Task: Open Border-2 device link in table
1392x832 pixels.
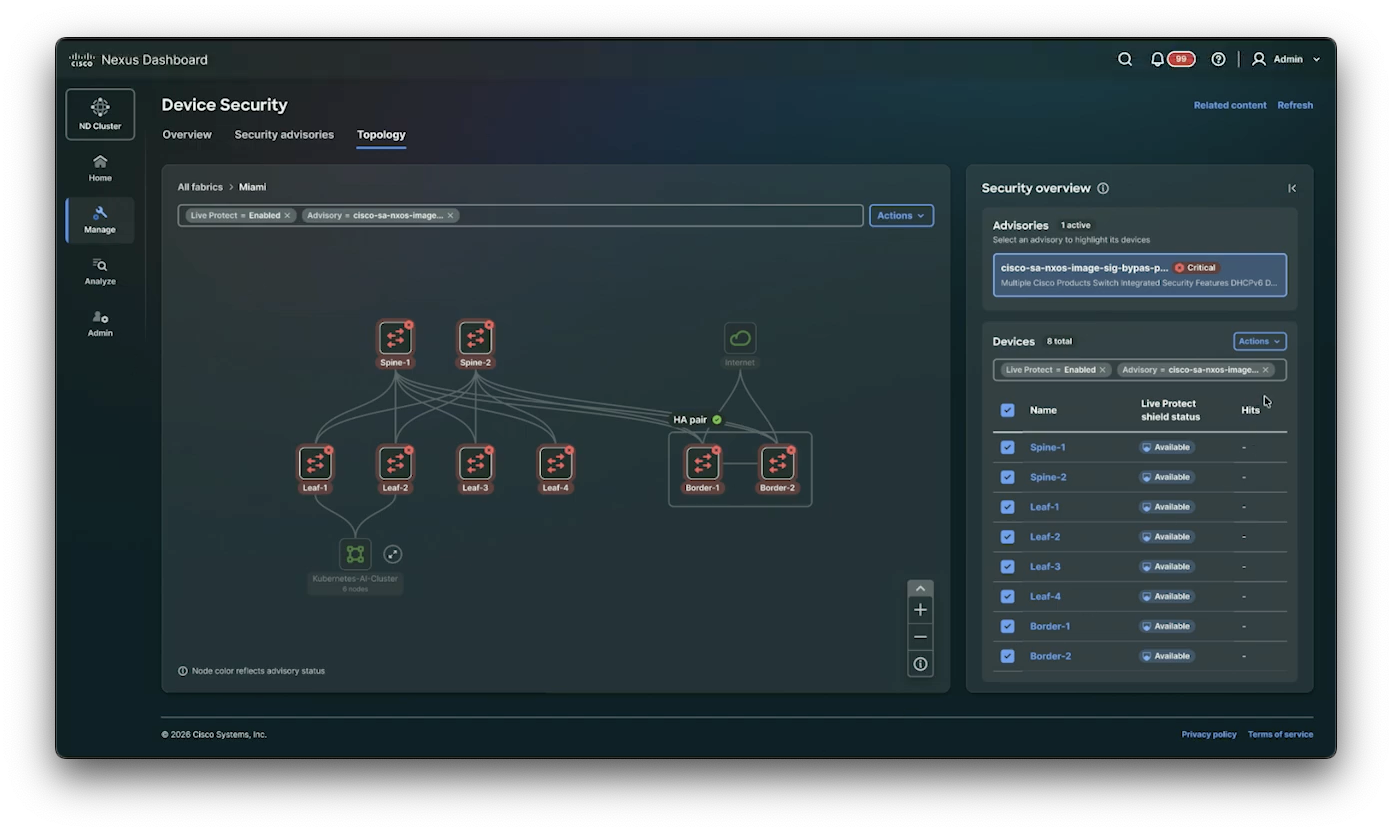Action: [x=1050, y=656]
